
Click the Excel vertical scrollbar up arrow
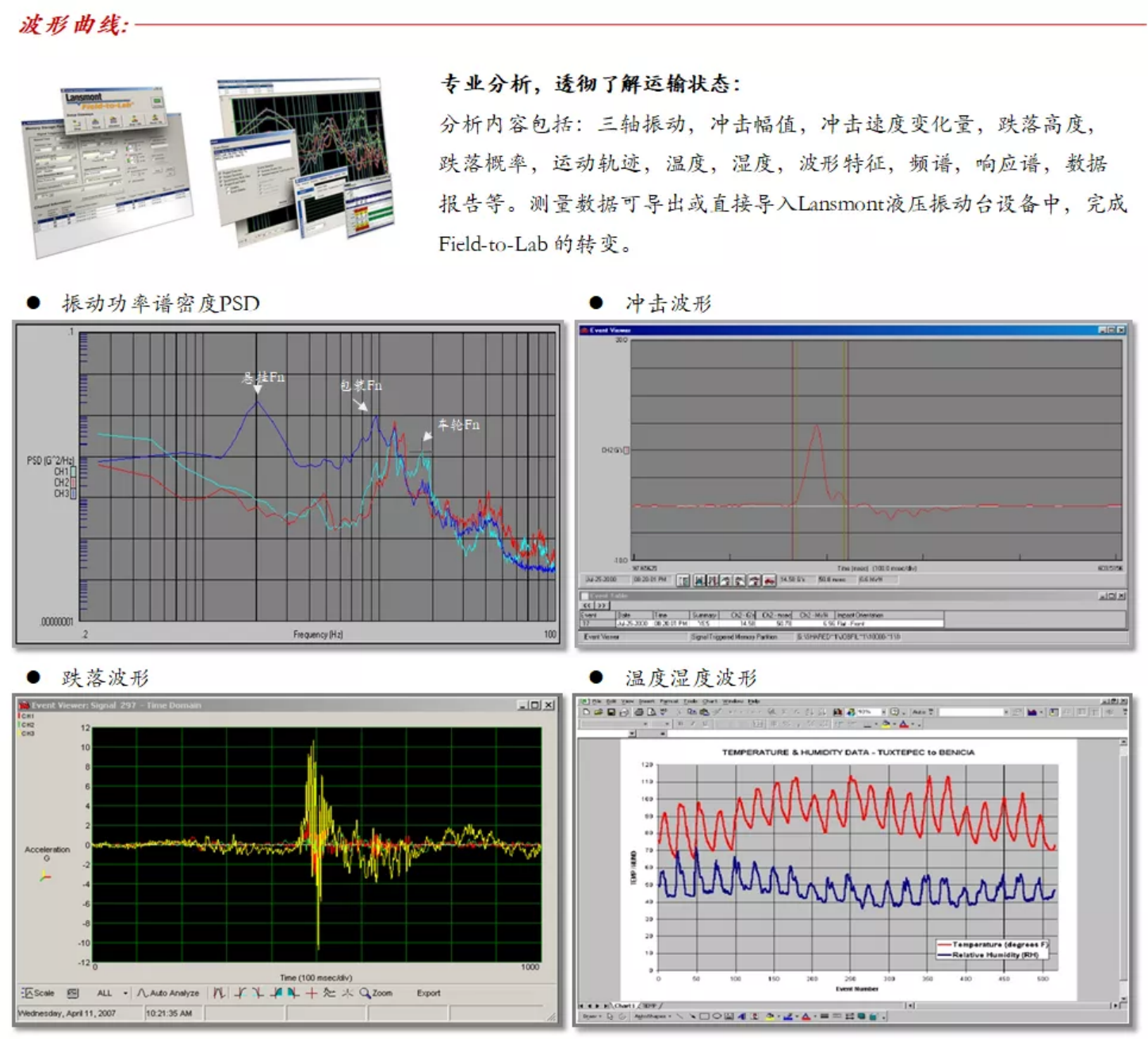tap(1123, 742)
